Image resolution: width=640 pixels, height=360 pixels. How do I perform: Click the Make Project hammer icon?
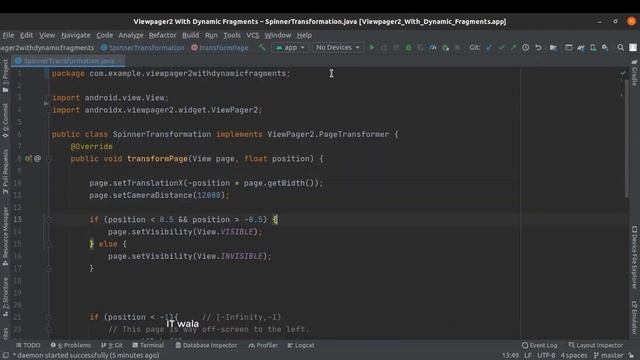coord(262,48)
